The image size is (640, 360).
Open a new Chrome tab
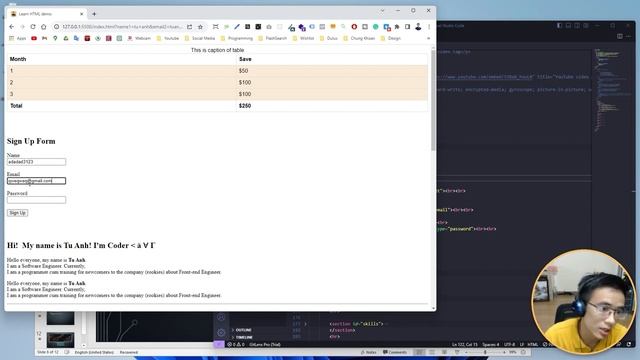[x=94, y=14]
